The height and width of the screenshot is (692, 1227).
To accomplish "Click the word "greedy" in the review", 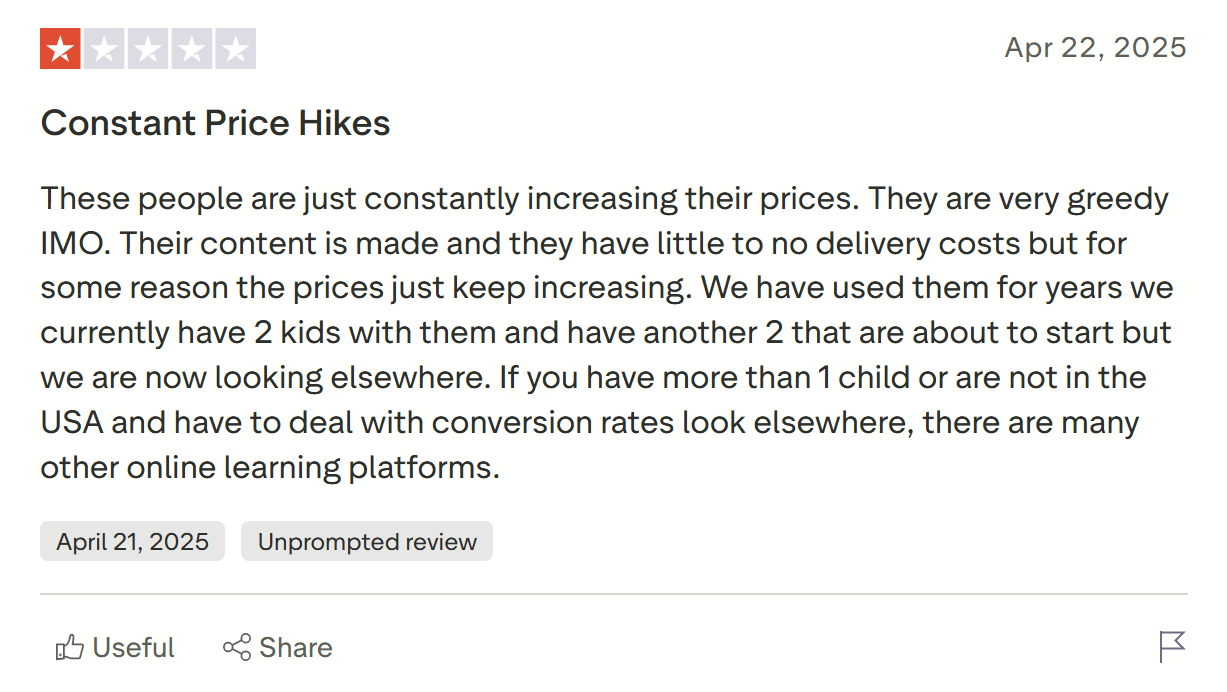I will pyautogui.click(x=1117, y=198).
